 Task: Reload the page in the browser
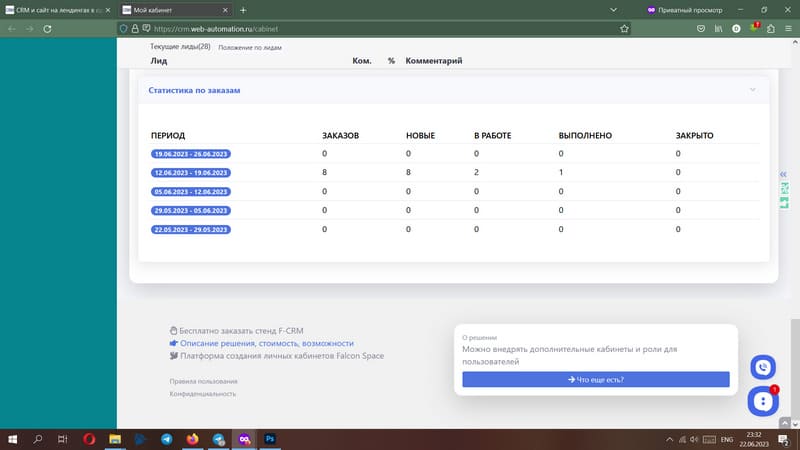click(x=48, y=29)
